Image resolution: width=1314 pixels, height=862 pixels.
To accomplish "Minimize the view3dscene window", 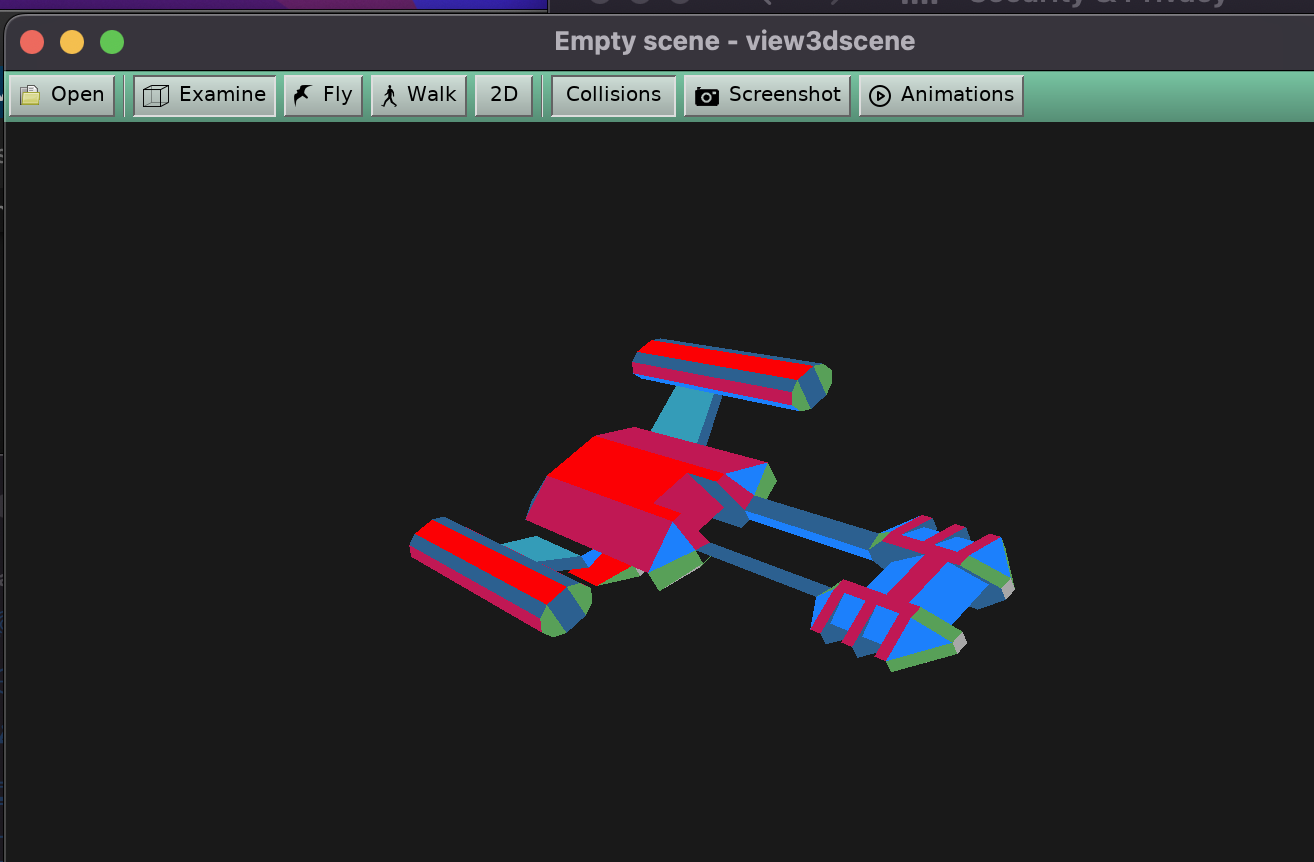I will 72,42.
